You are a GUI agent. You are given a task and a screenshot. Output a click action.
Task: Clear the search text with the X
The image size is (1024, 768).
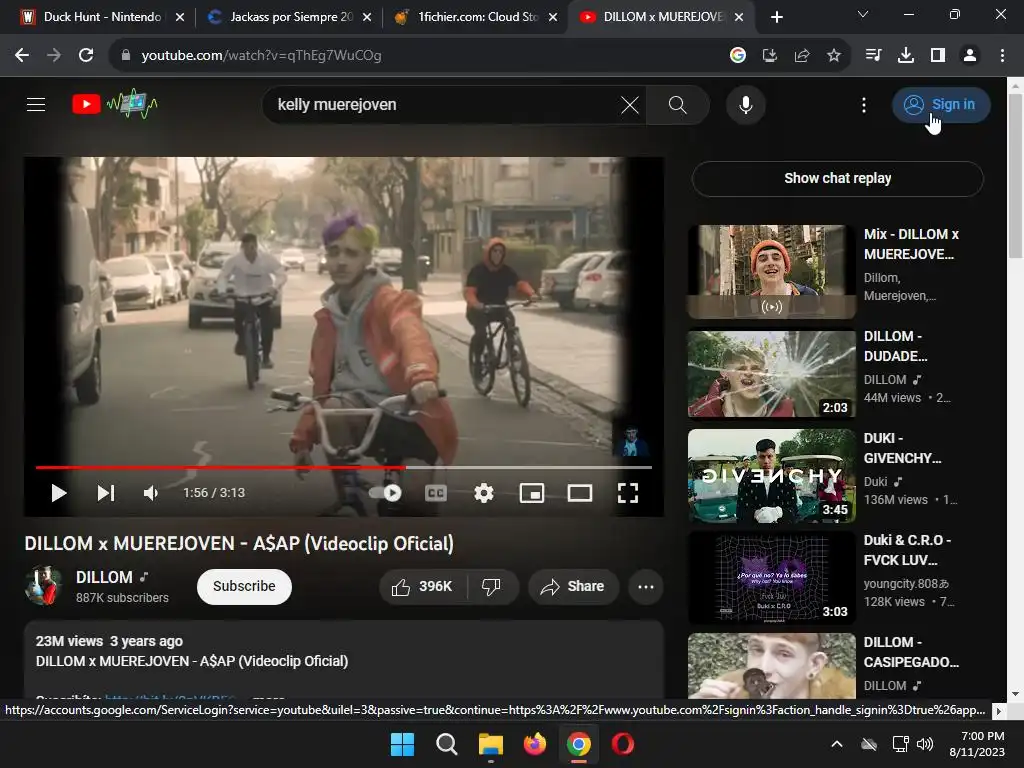tap(630, 104)
